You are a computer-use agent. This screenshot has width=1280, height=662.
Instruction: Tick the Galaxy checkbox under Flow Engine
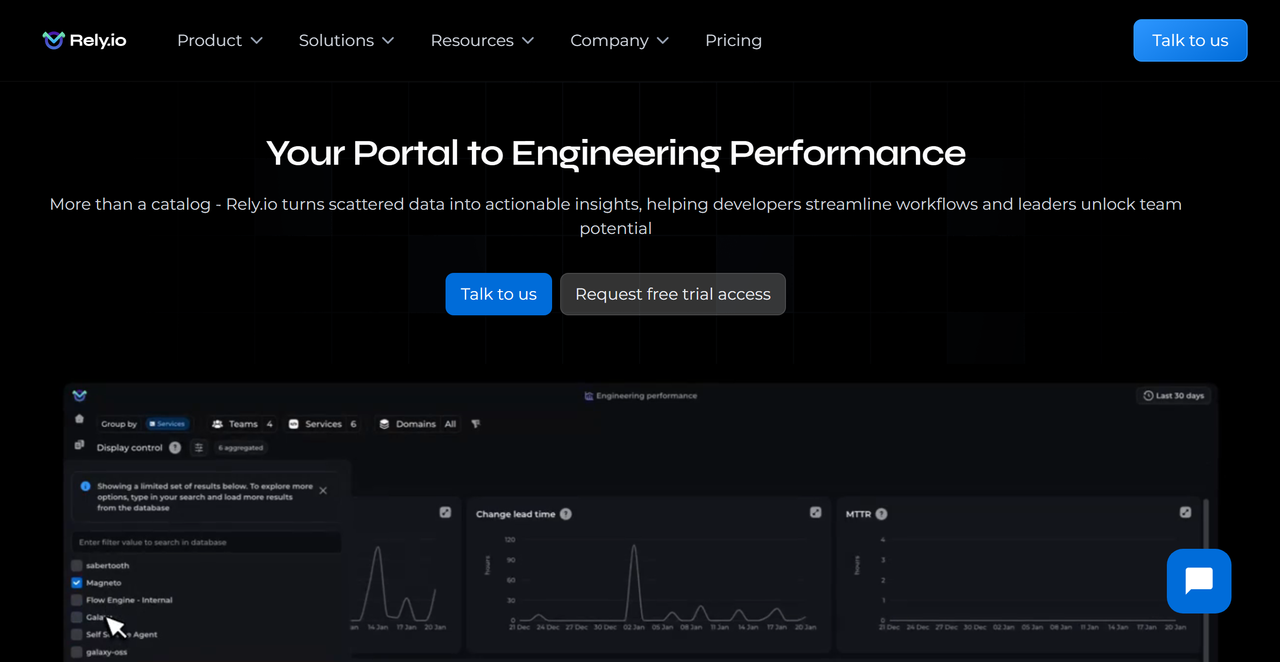click(x=77, y=617)
